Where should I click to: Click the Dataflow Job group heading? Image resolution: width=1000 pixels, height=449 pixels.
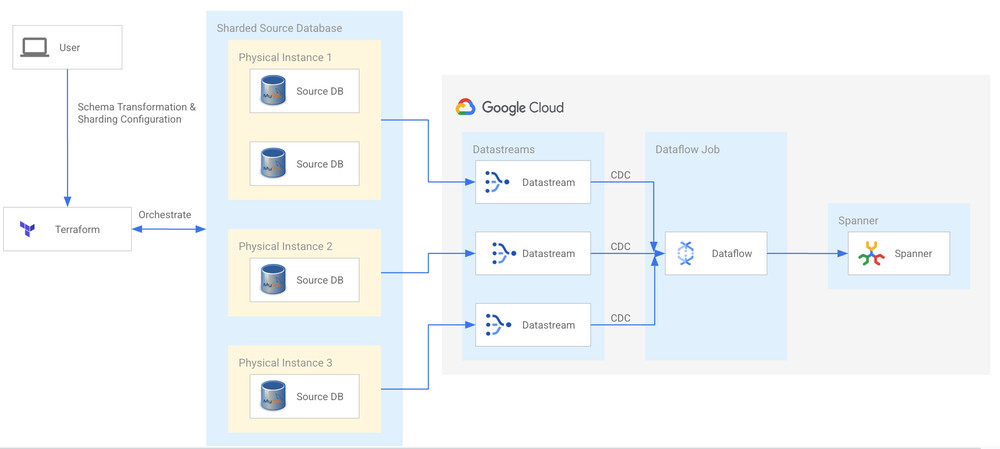[x=687, y=149]
